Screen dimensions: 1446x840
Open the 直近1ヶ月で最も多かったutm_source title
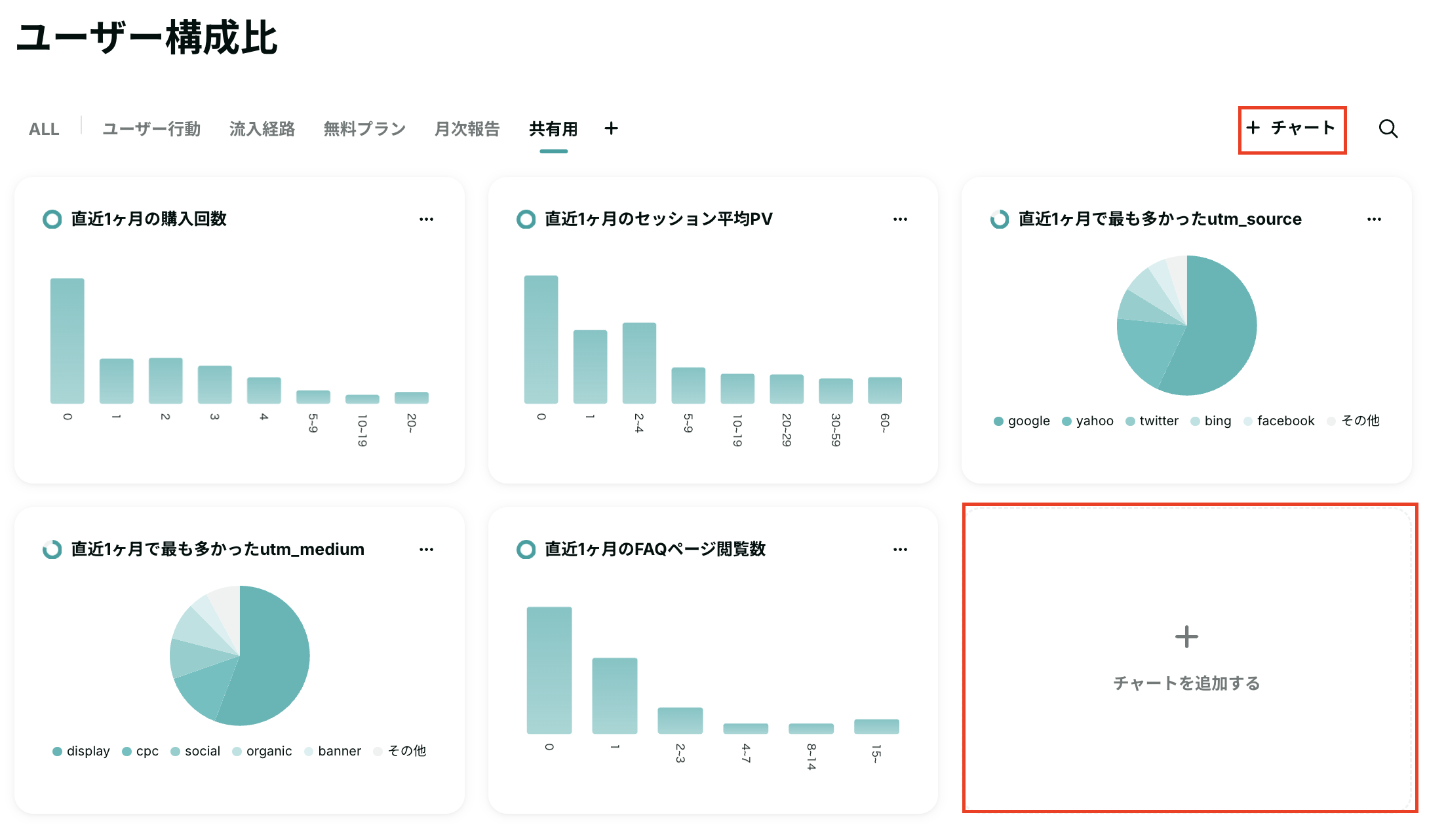(1160, 219)
